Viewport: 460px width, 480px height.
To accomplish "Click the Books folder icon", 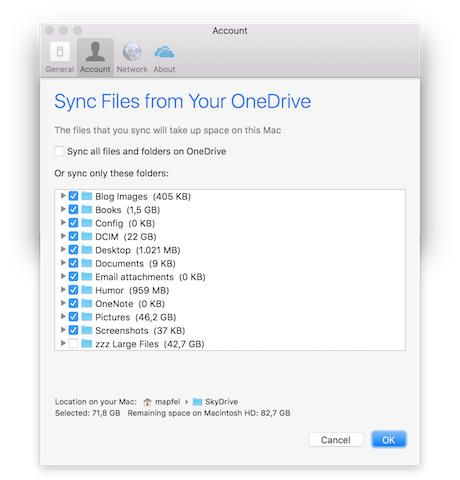I will (x=87, y=209).
